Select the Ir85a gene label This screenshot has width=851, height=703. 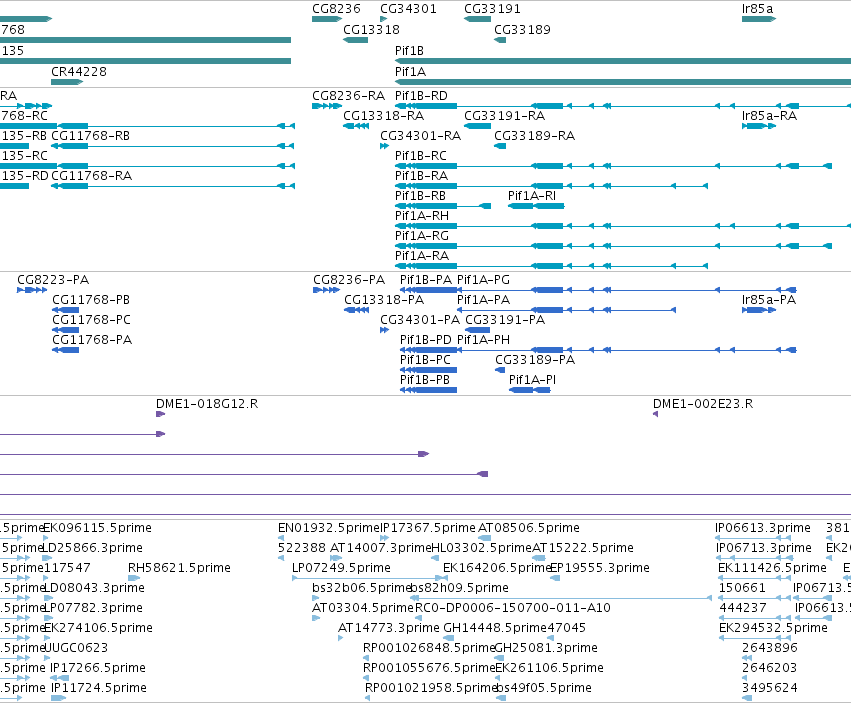(x=757, y=9)
